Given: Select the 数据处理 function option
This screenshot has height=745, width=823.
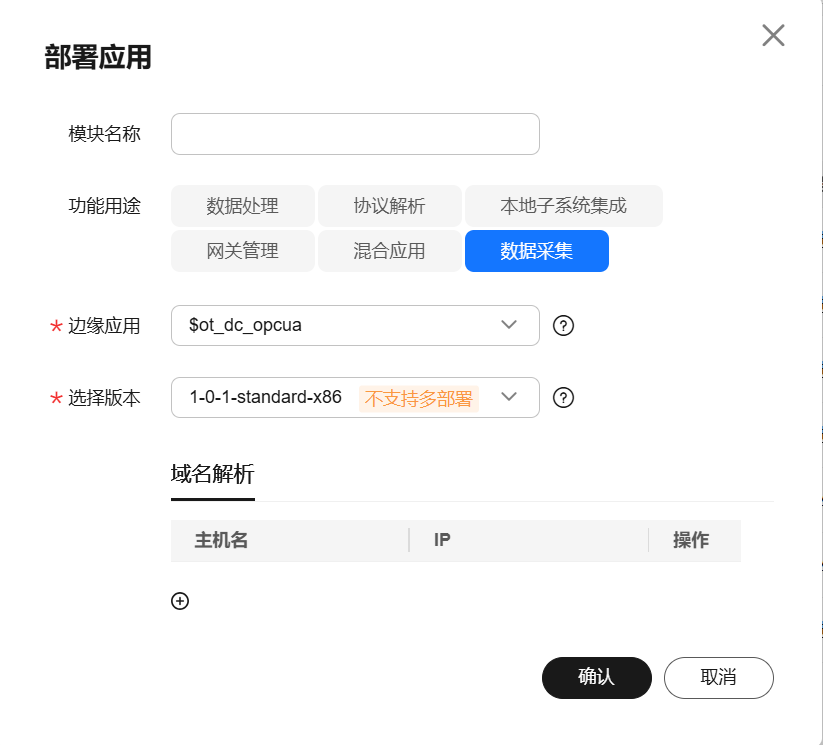Looking at the screenshot, I should point(242,206).
